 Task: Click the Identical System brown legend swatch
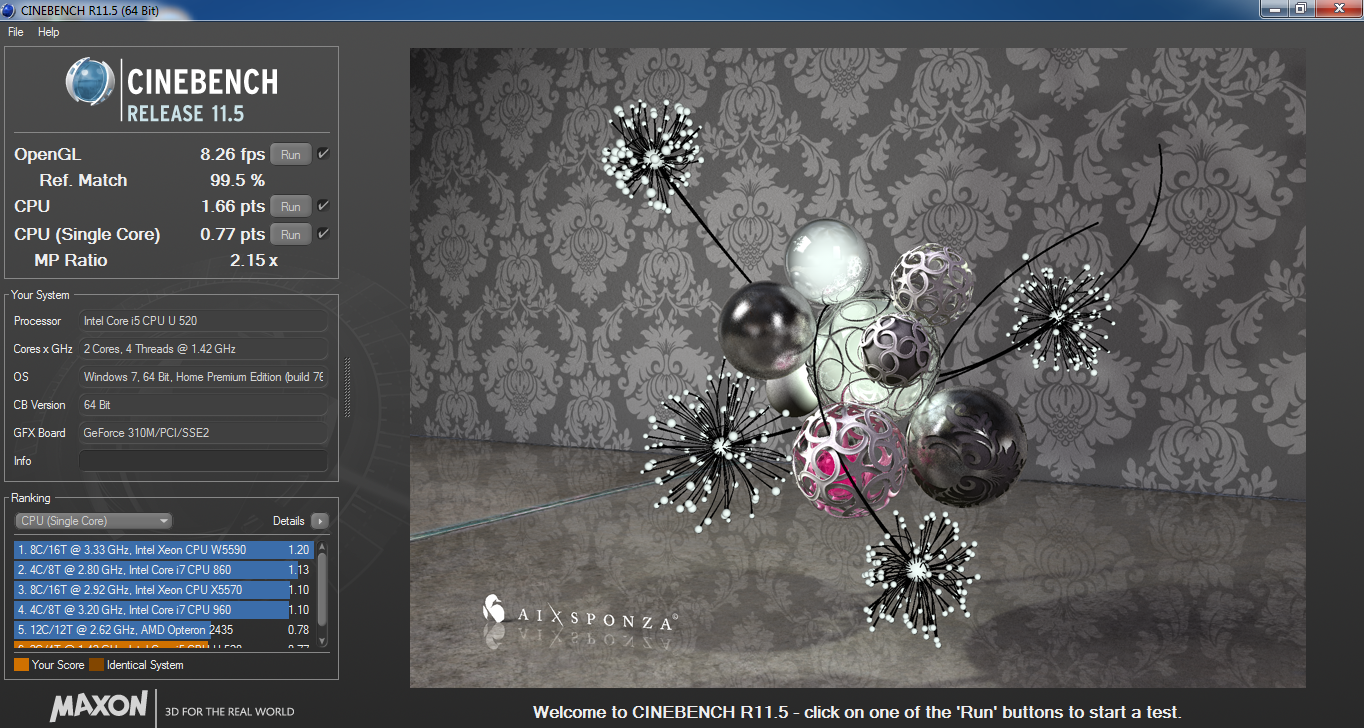pos(96,664)
